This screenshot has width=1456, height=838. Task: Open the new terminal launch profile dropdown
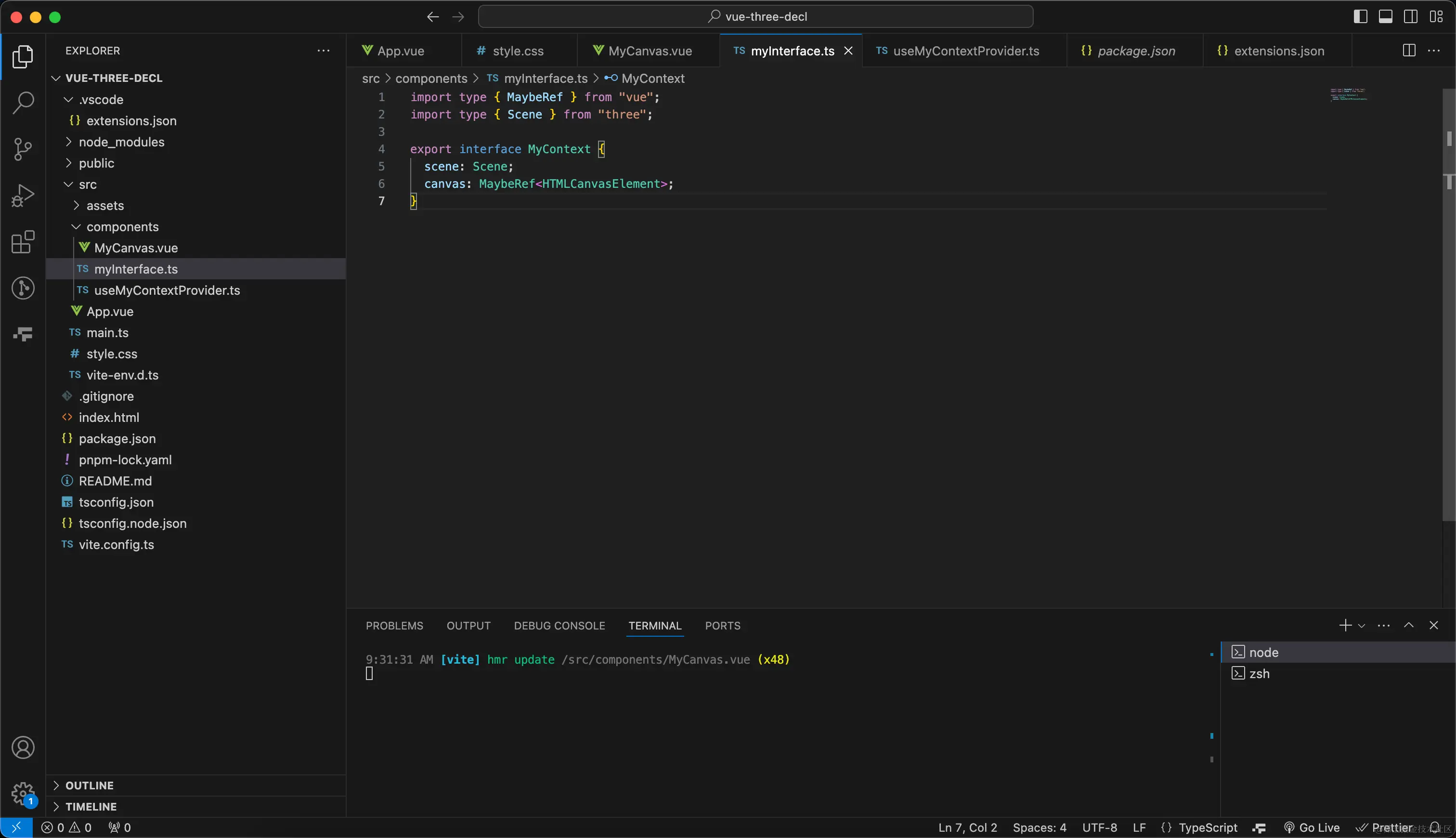1362,626
